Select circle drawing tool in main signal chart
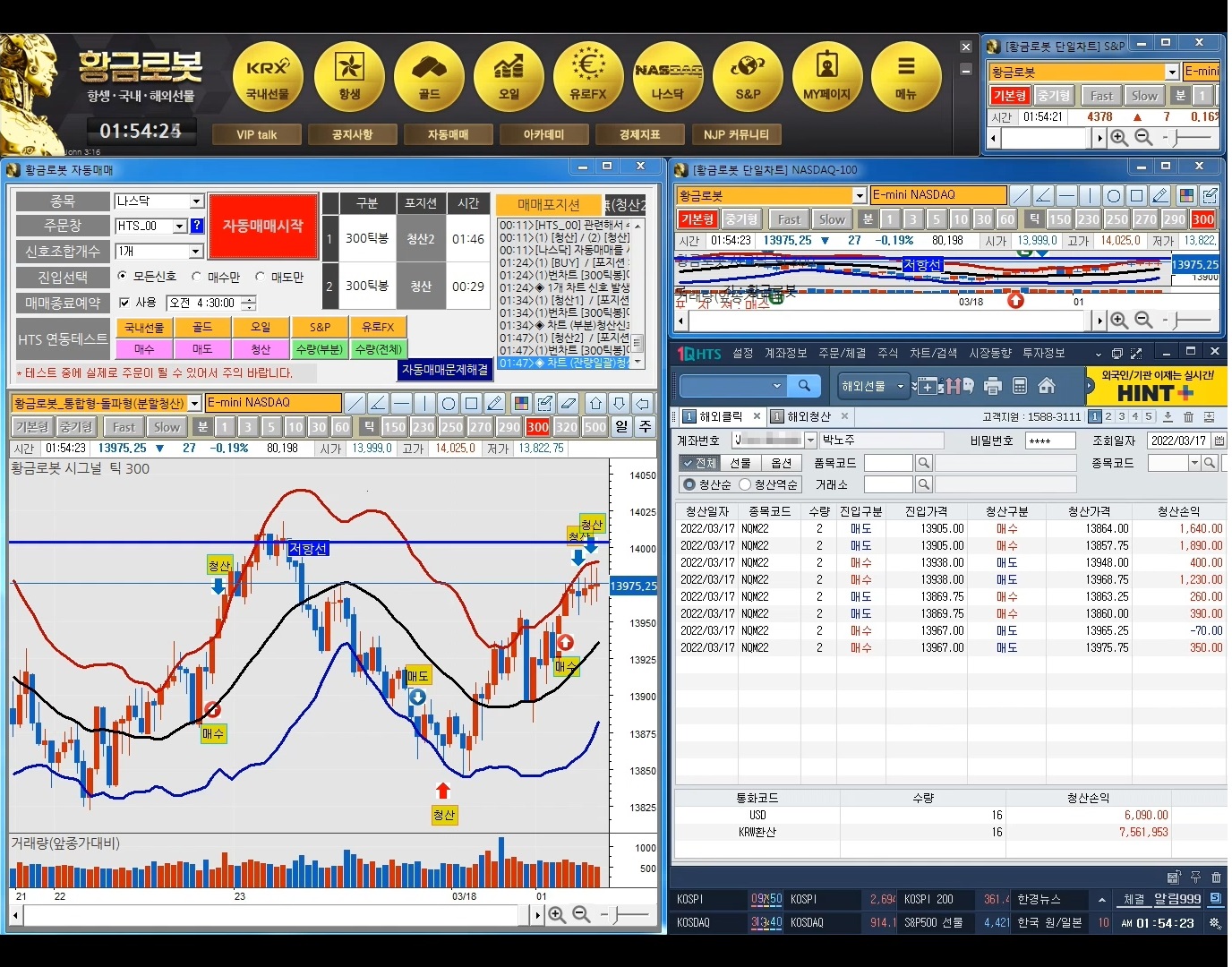1232x967 pixels. pyautogui.click(x=449, y=403)
